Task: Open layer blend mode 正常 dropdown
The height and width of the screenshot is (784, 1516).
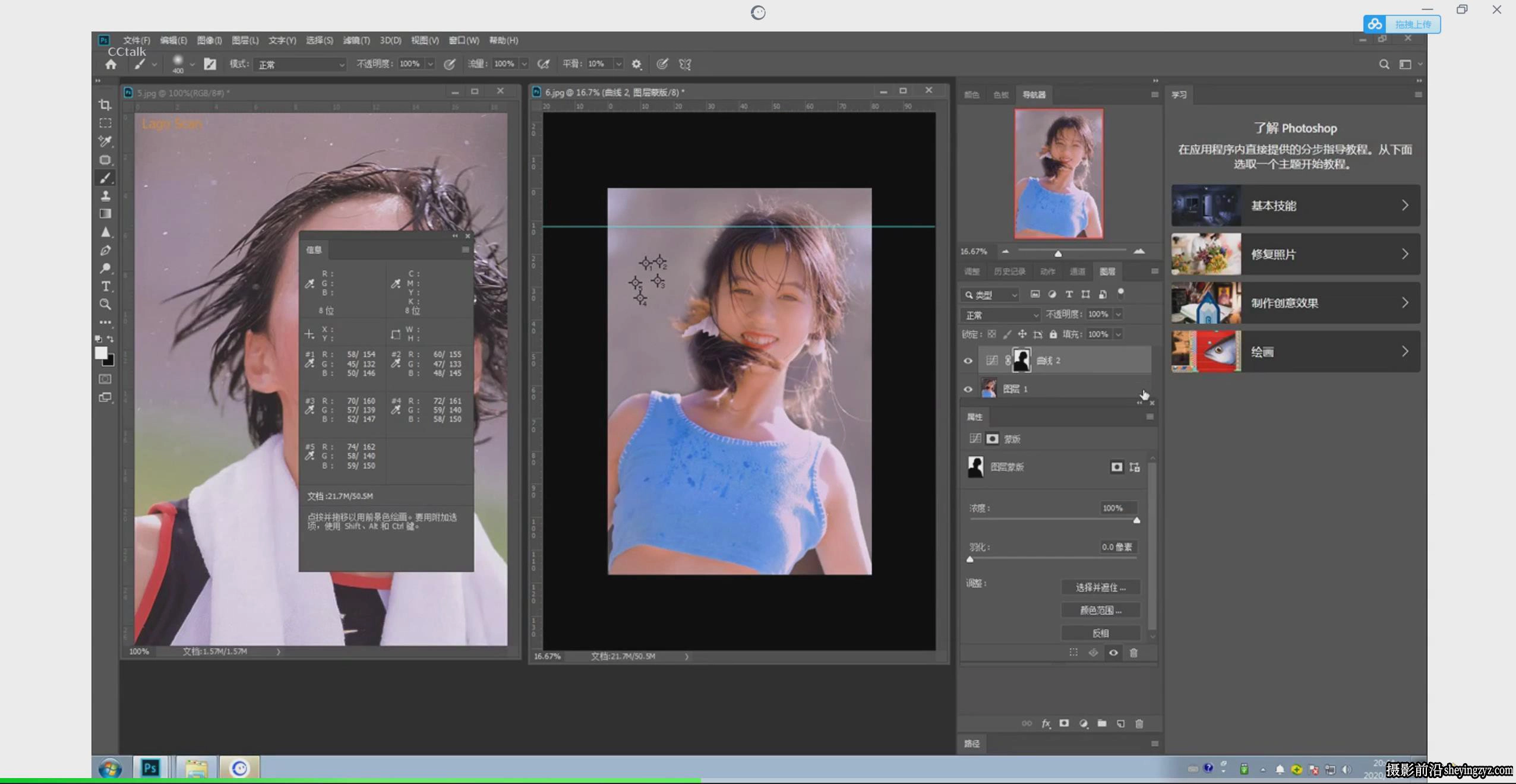Action: (x=1000, y=315)
